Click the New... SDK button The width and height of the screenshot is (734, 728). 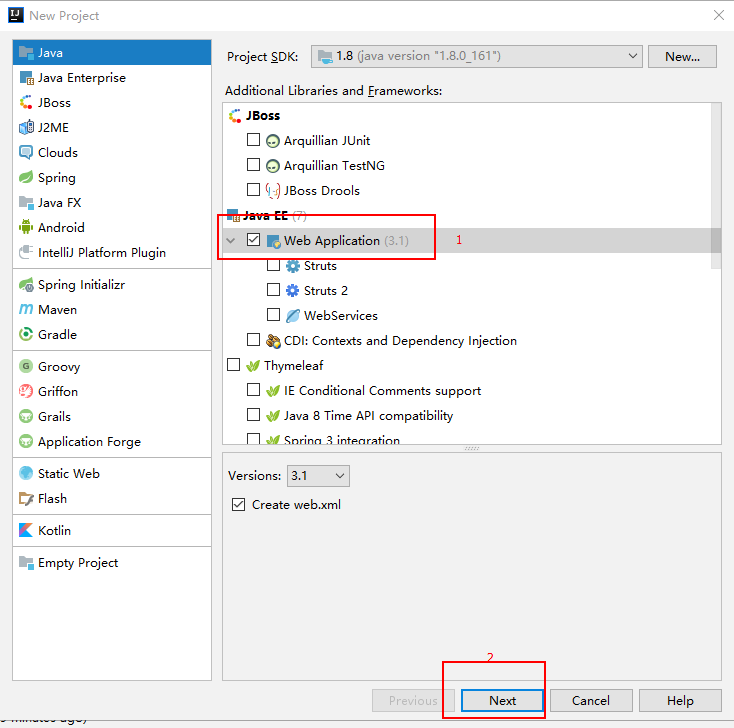click(683, 56)
